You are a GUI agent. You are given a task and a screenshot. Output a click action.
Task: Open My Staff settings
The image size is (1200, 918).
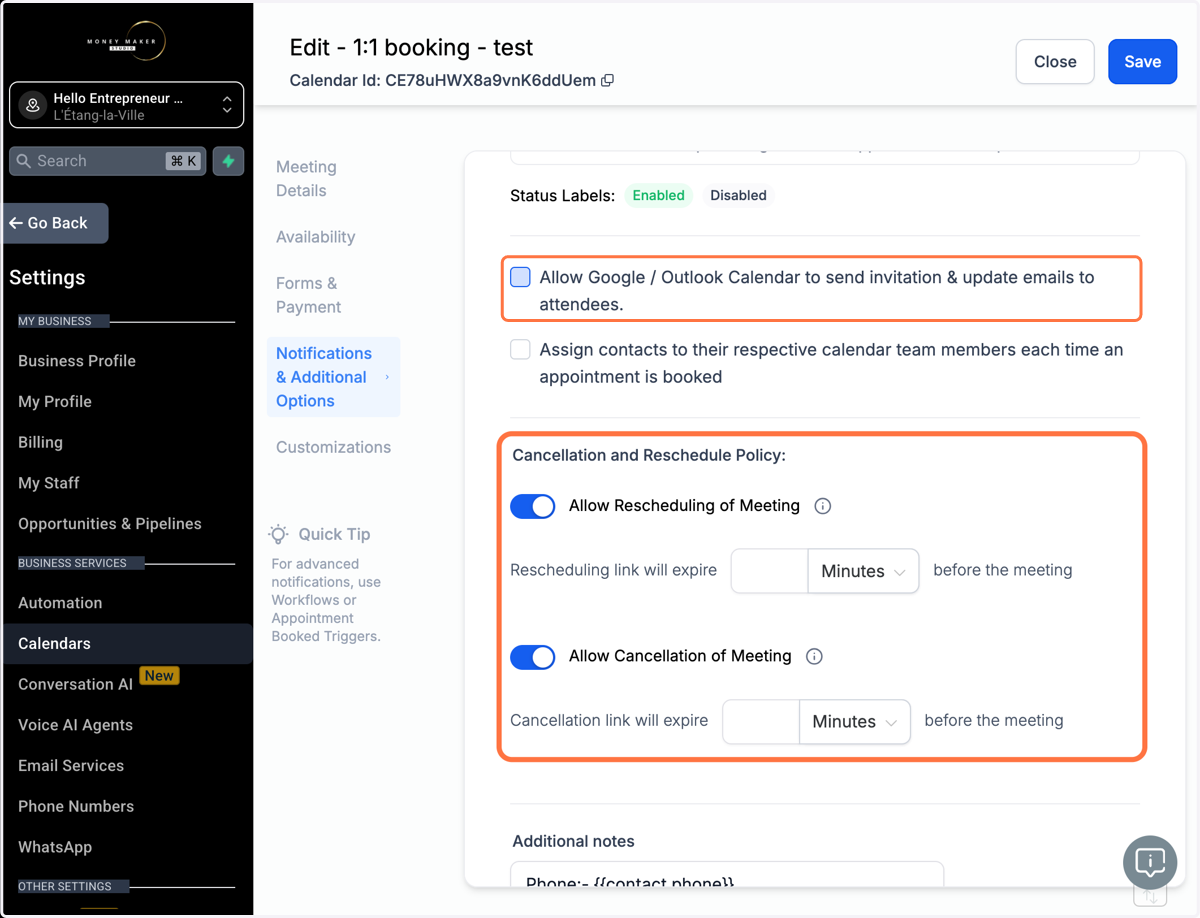(x=48, y=483)
